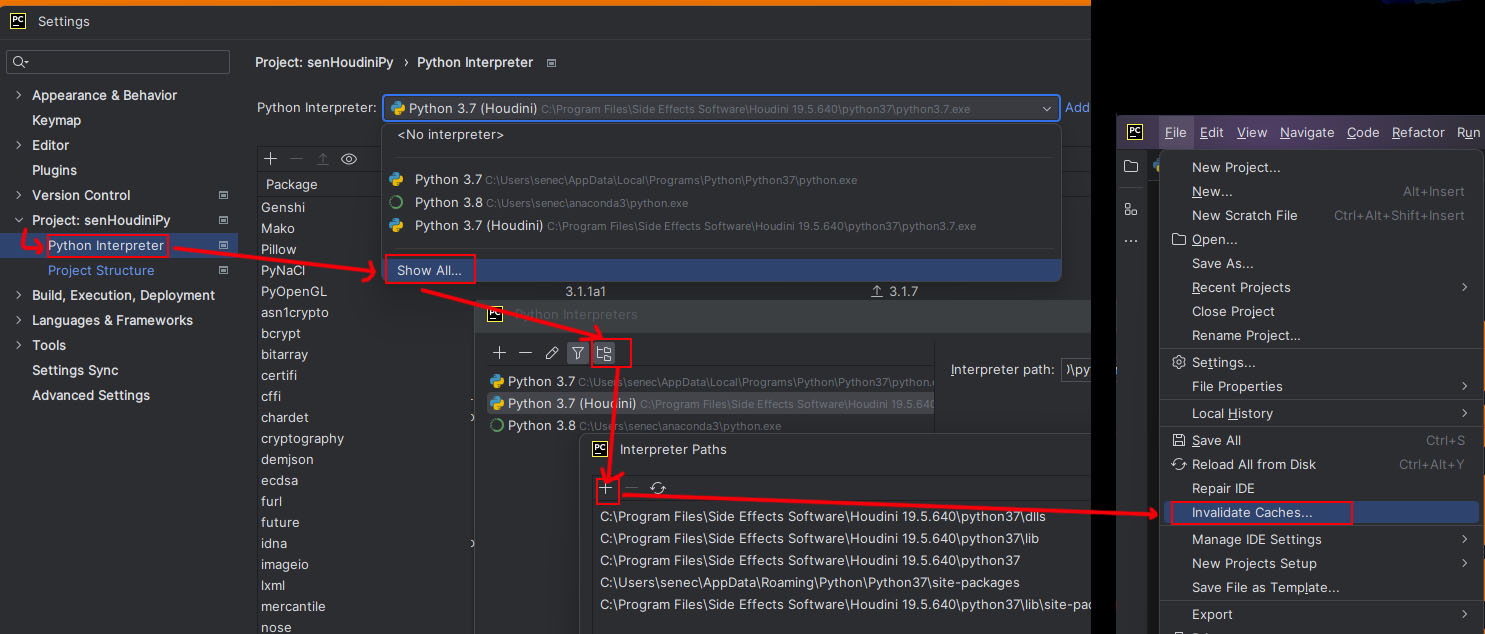The width and height of the screenshot is (1485, 634).
Task: Open Local History submenu
Action: pyautogui.click(x=1232, y=413)
